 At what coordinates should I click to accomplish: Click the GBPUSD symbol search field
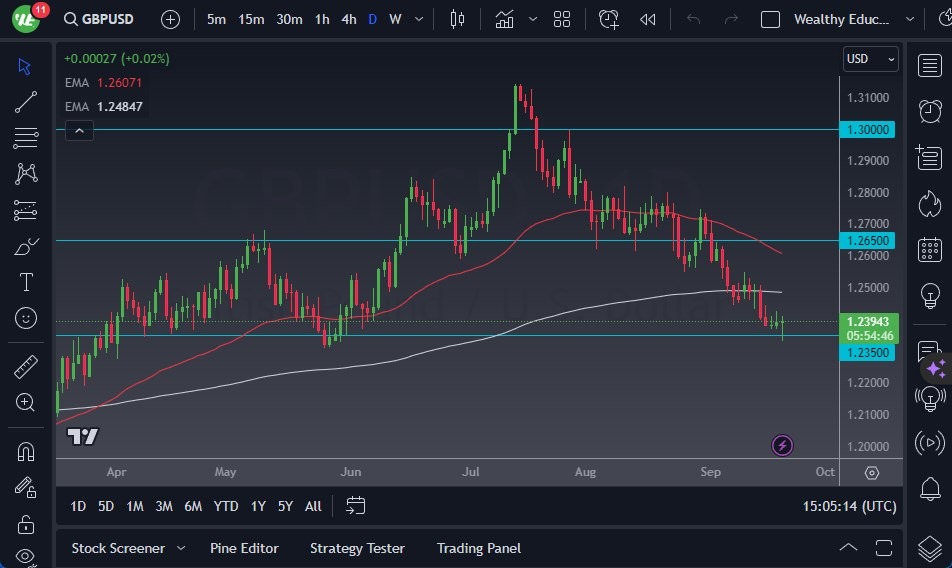[x=98, y=19]
